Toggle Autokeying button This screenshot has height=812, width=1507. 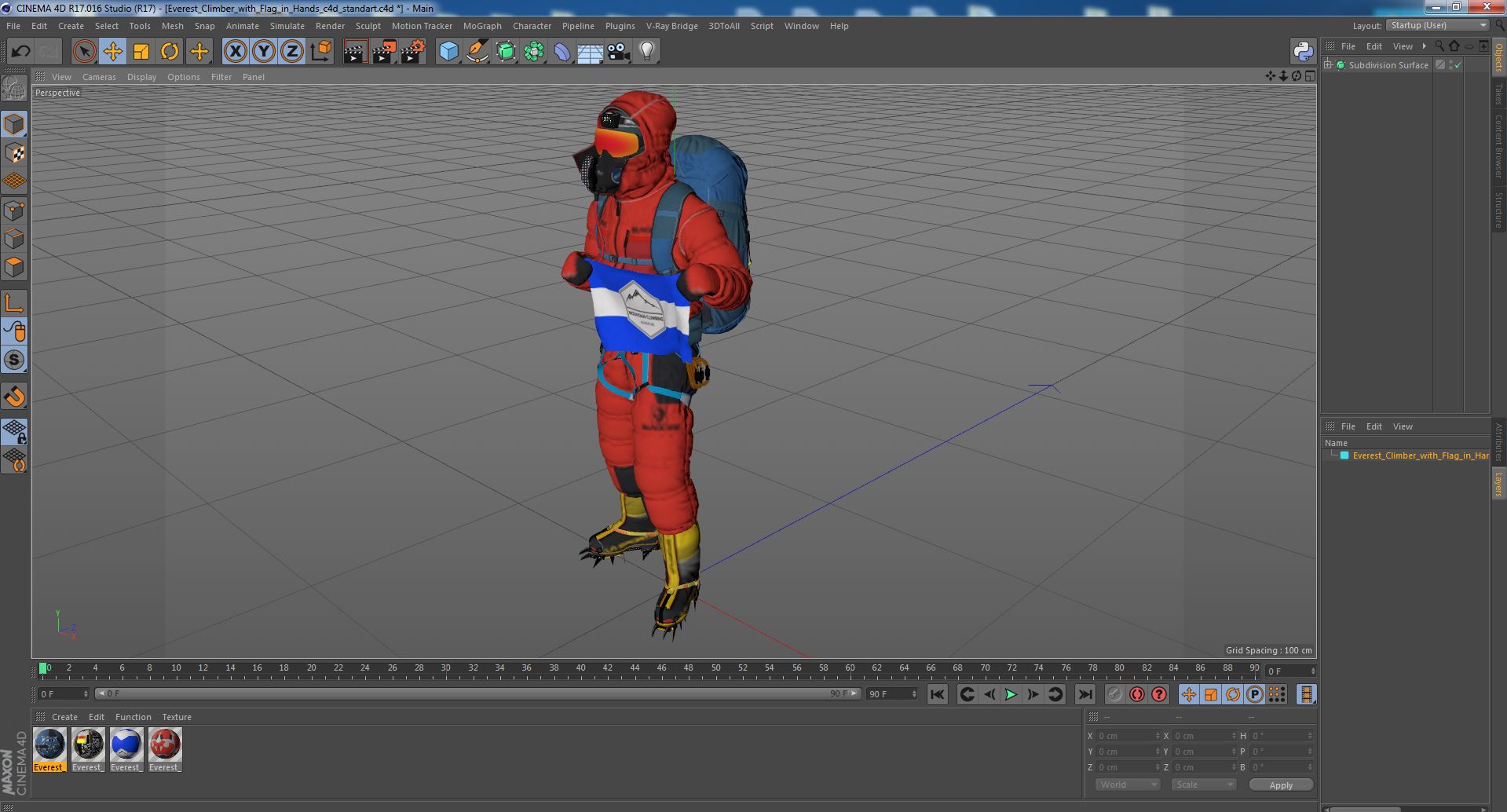(1137, 694)
